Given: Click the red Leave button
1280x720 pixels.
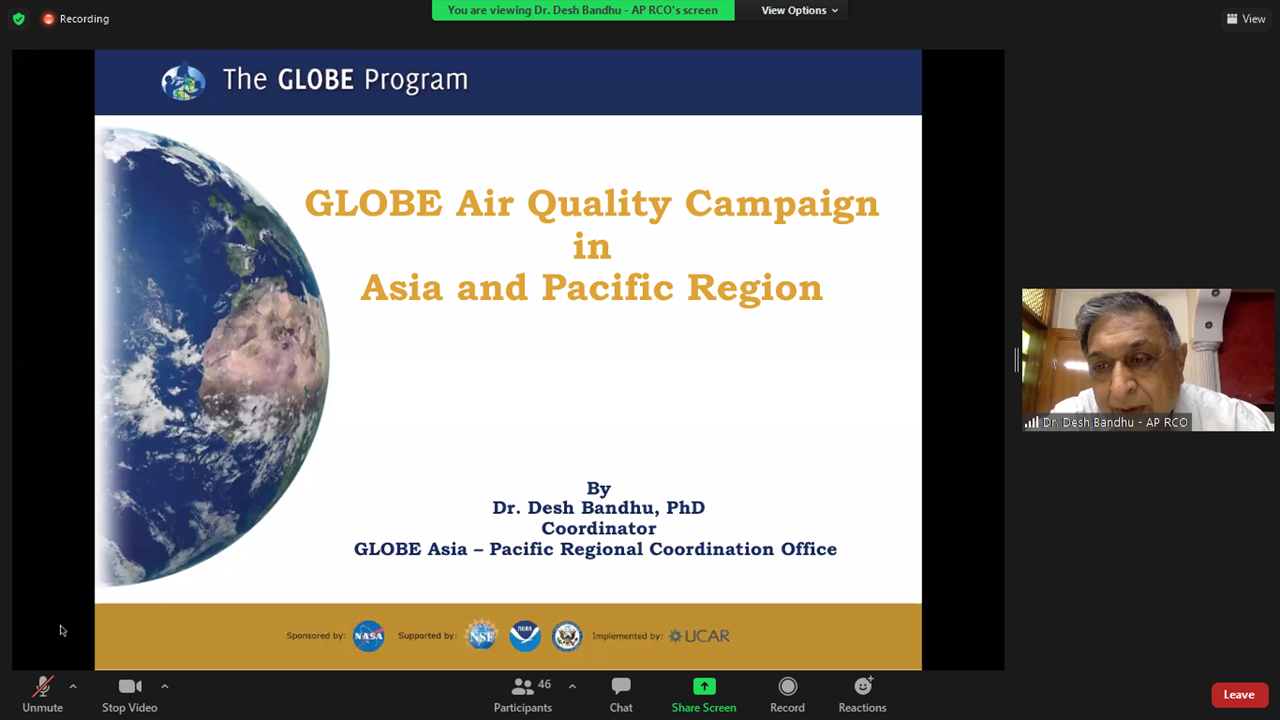Looking at the screenshot, I should coord(1239,695).
